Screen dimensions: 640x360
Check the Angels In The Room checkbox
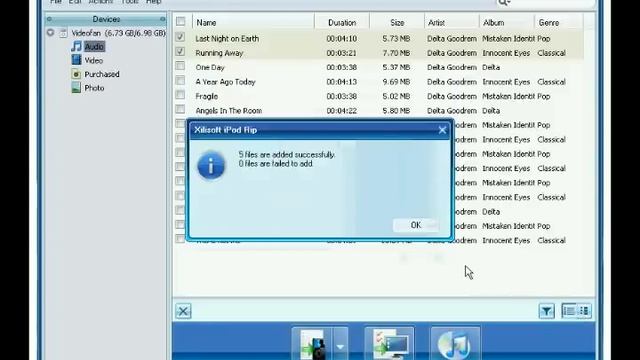pos(180,109)
